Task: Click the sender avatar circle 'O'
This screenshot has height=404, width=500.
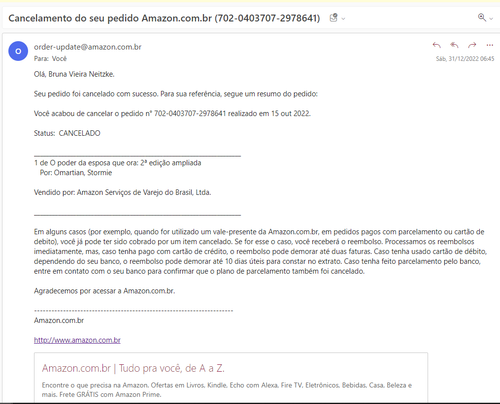Action: 18,51
